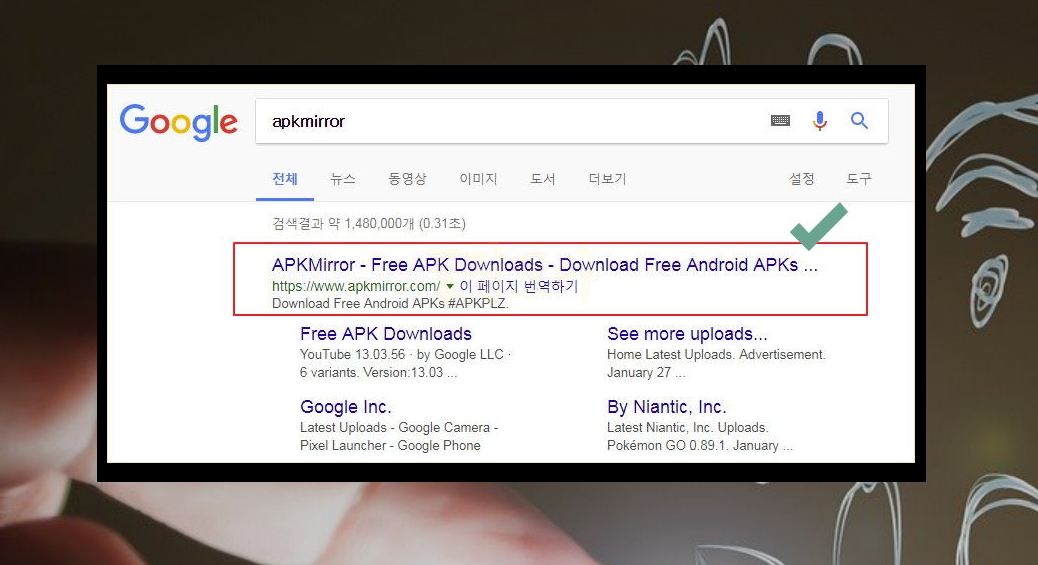Open the By Niantic, Inc. sitelink
The height and width of the screenshot is (565, 1038).
click(667, 407)
